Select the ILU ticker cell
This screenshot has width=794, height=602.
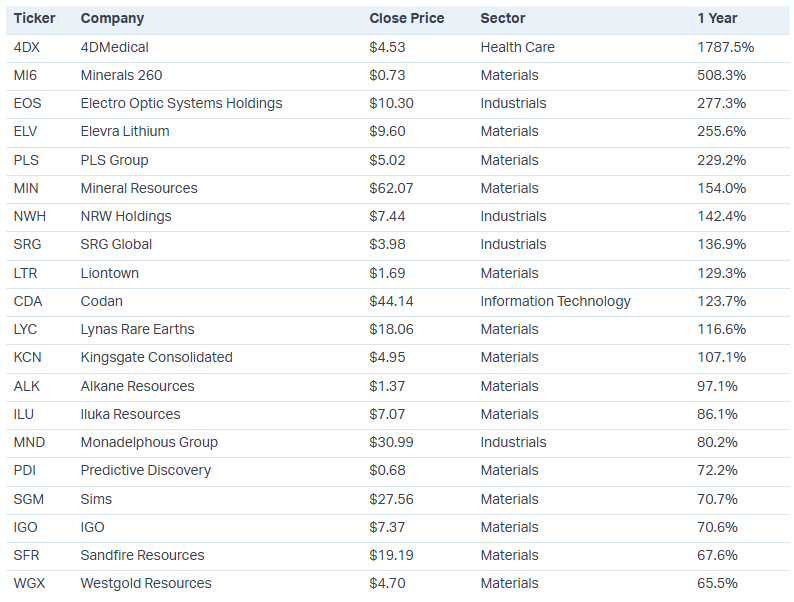24,414
